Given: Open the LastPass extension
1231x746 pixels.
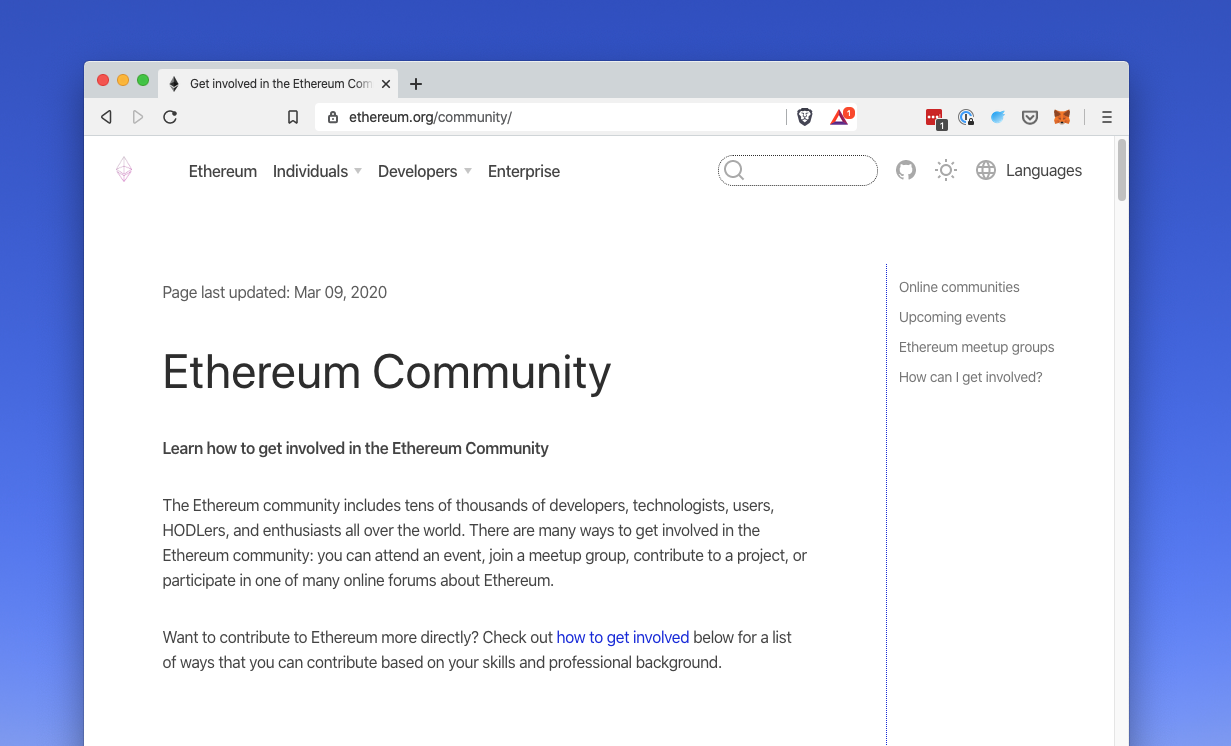Looking at the screenshot, I should tap(934, 117).
